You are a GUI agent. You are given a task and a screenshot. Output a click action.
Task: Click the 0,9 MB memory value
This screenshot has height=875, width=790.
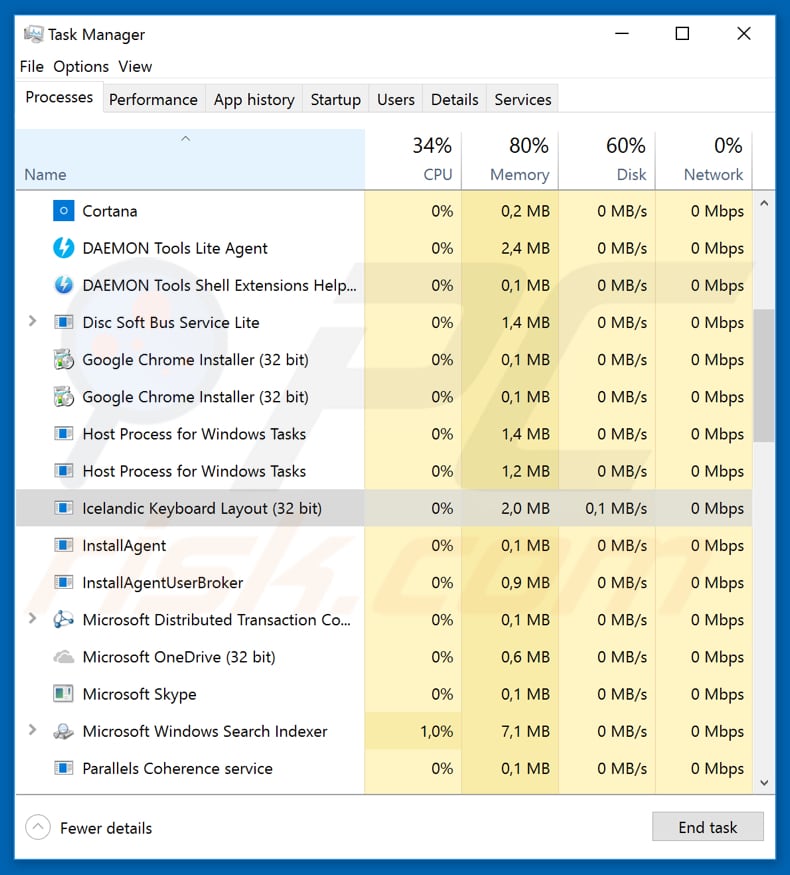pyautogui.click(x=526, y=583)
